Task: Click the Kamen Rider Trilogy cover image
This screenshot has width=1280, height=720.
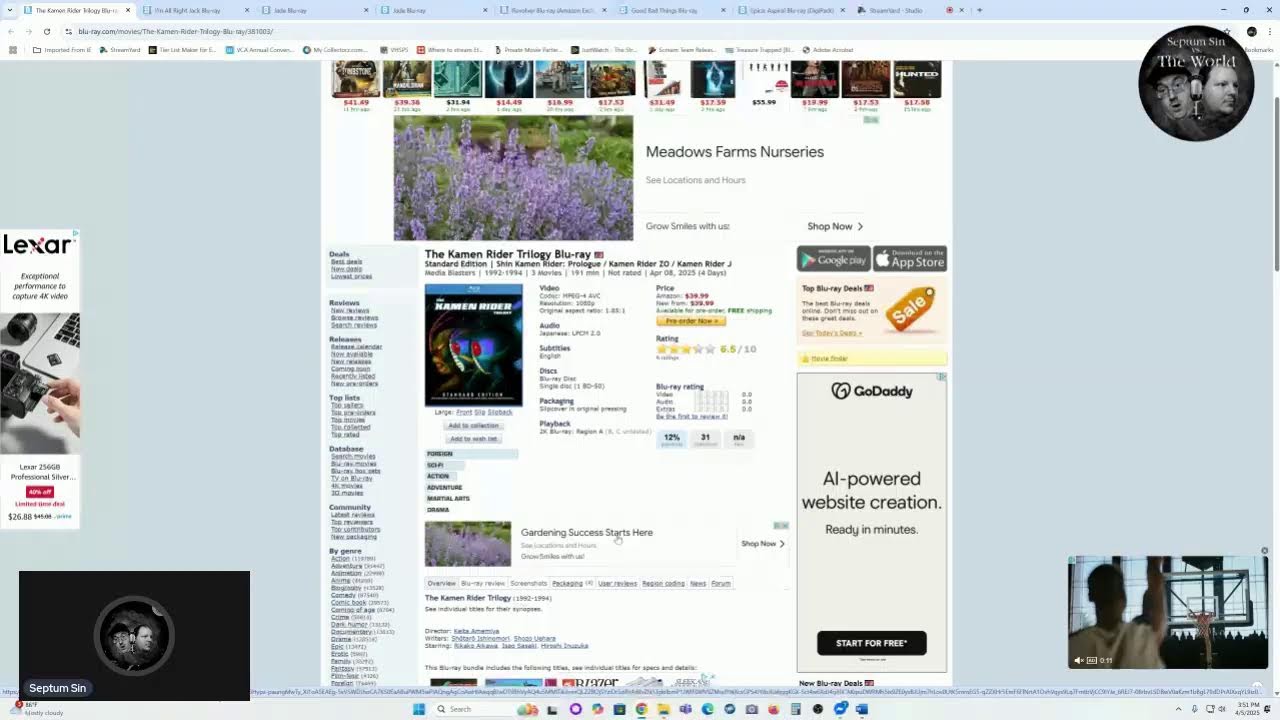Action: click(x=473, y=345)
